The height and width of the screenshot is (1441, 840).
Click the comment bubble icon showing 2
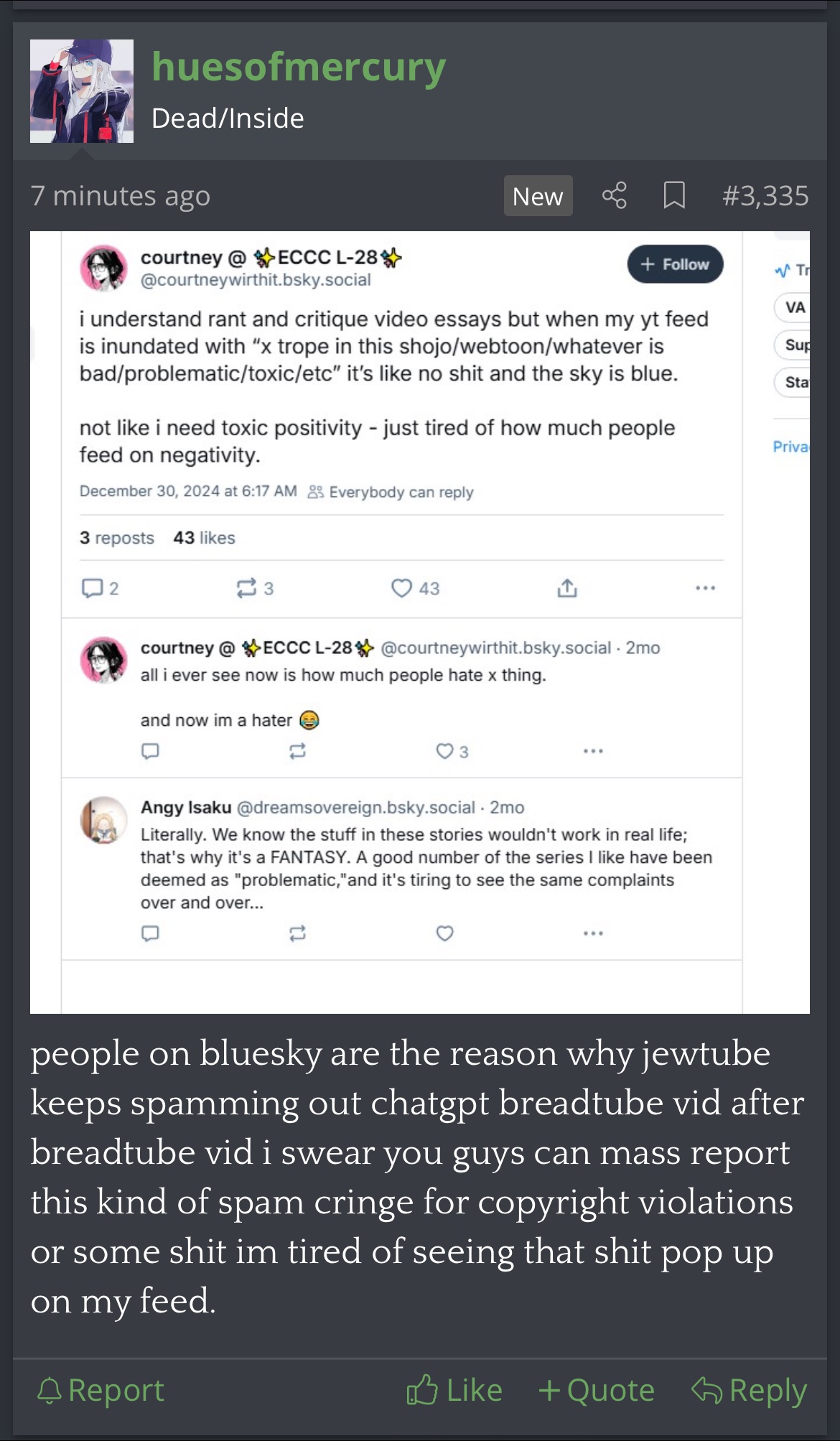tap(93, 588)
